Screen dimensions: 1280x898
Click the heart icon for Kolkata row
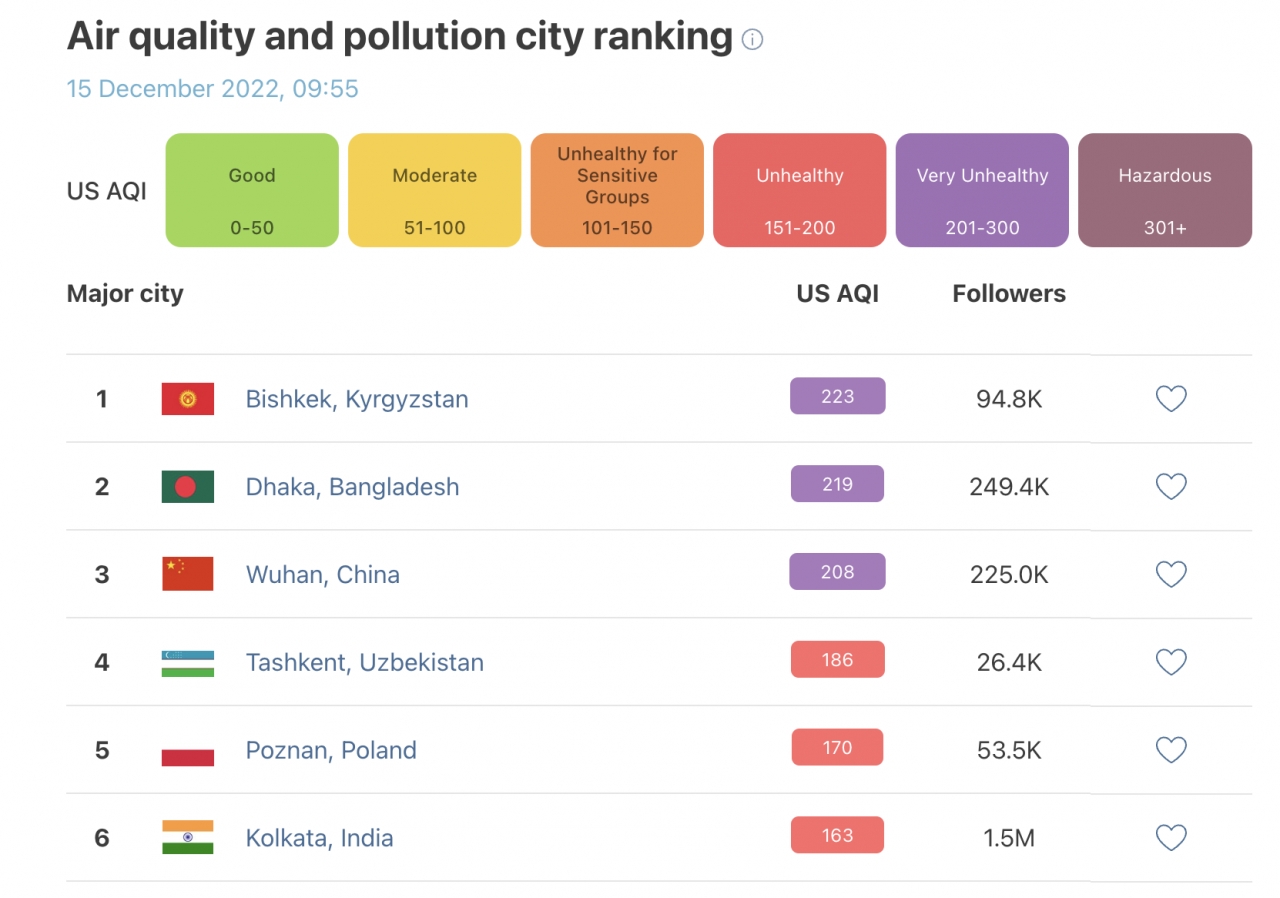pyautogui.click(x=1171, y=838)
